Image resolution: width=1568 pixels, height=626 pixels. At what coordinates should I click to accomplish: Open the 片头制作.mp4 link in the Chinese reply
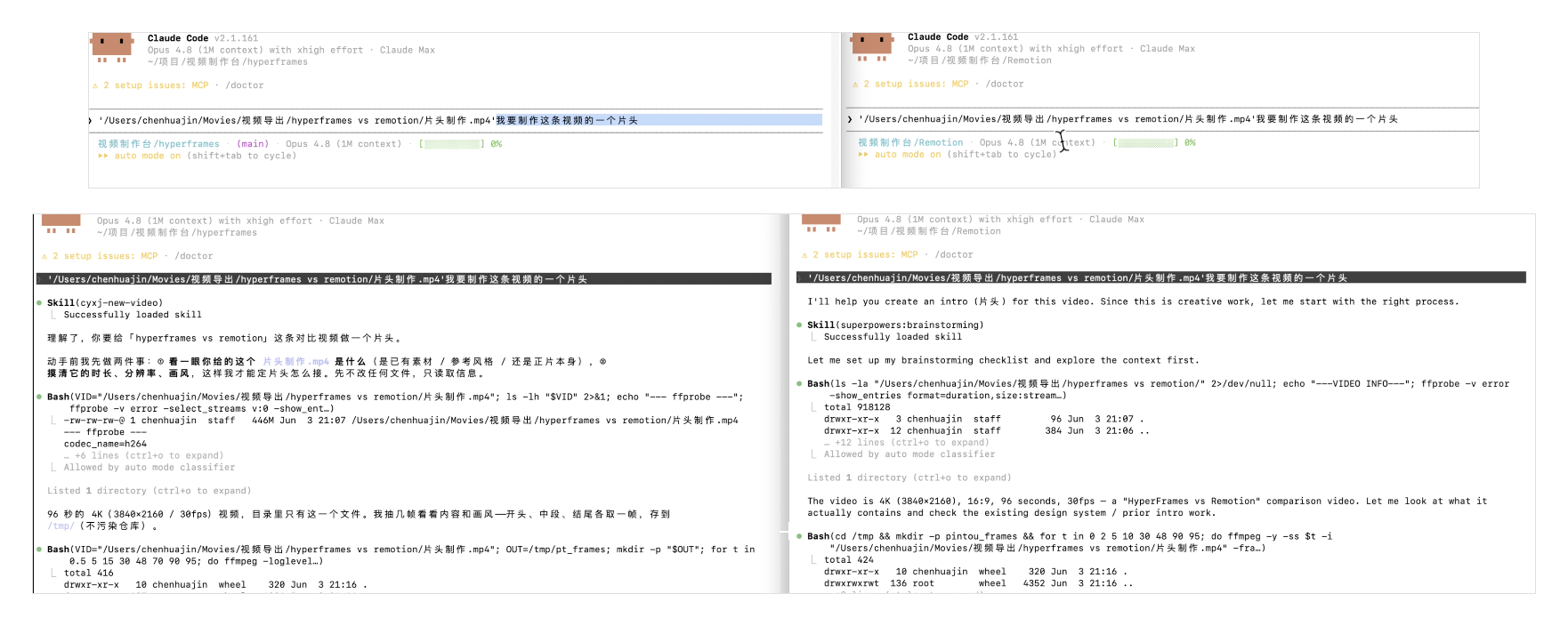click(295, 362)
